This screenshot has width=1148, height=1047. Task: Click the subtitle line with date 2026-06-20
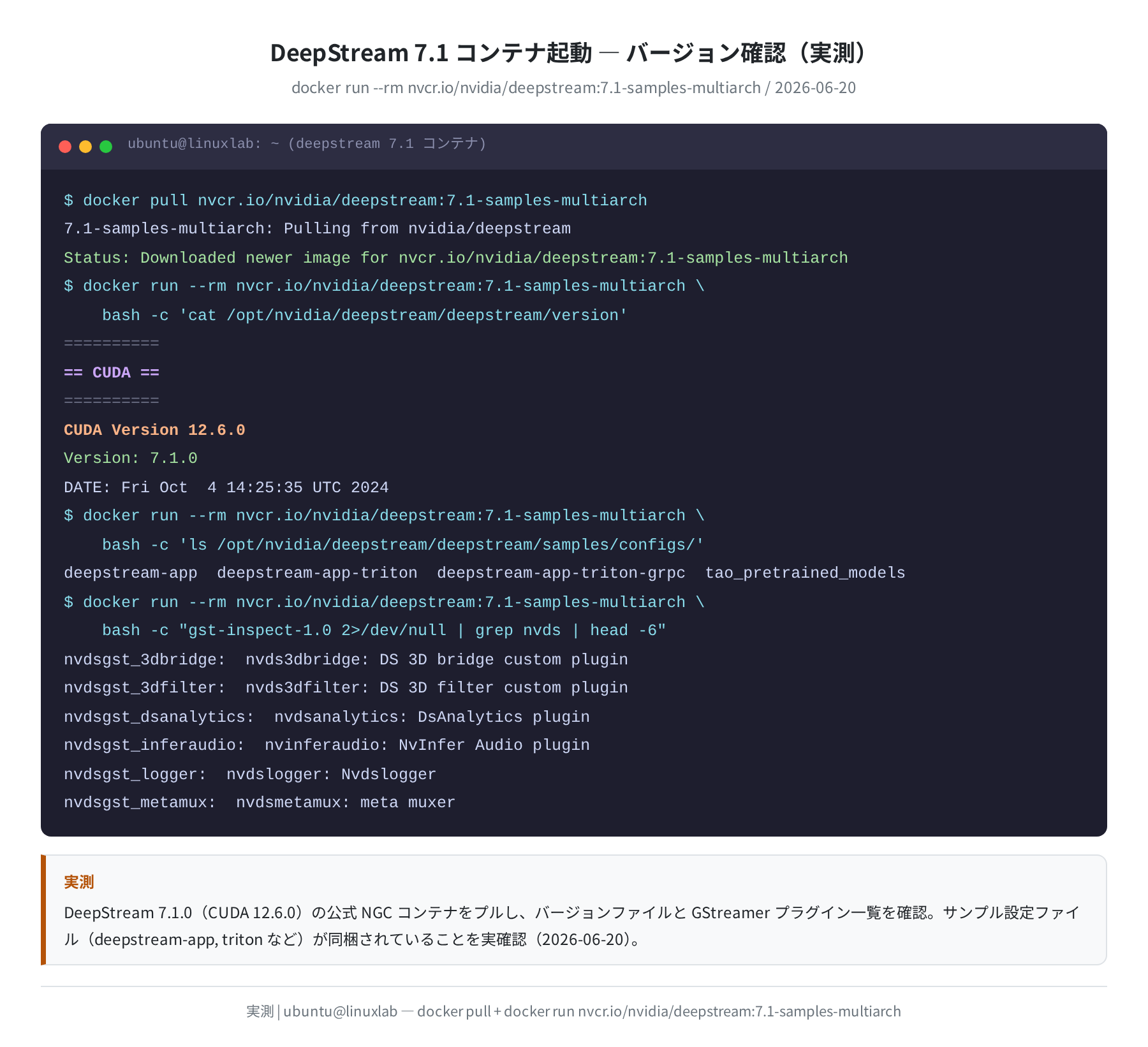pyautogui.click(x=573, y=87)
